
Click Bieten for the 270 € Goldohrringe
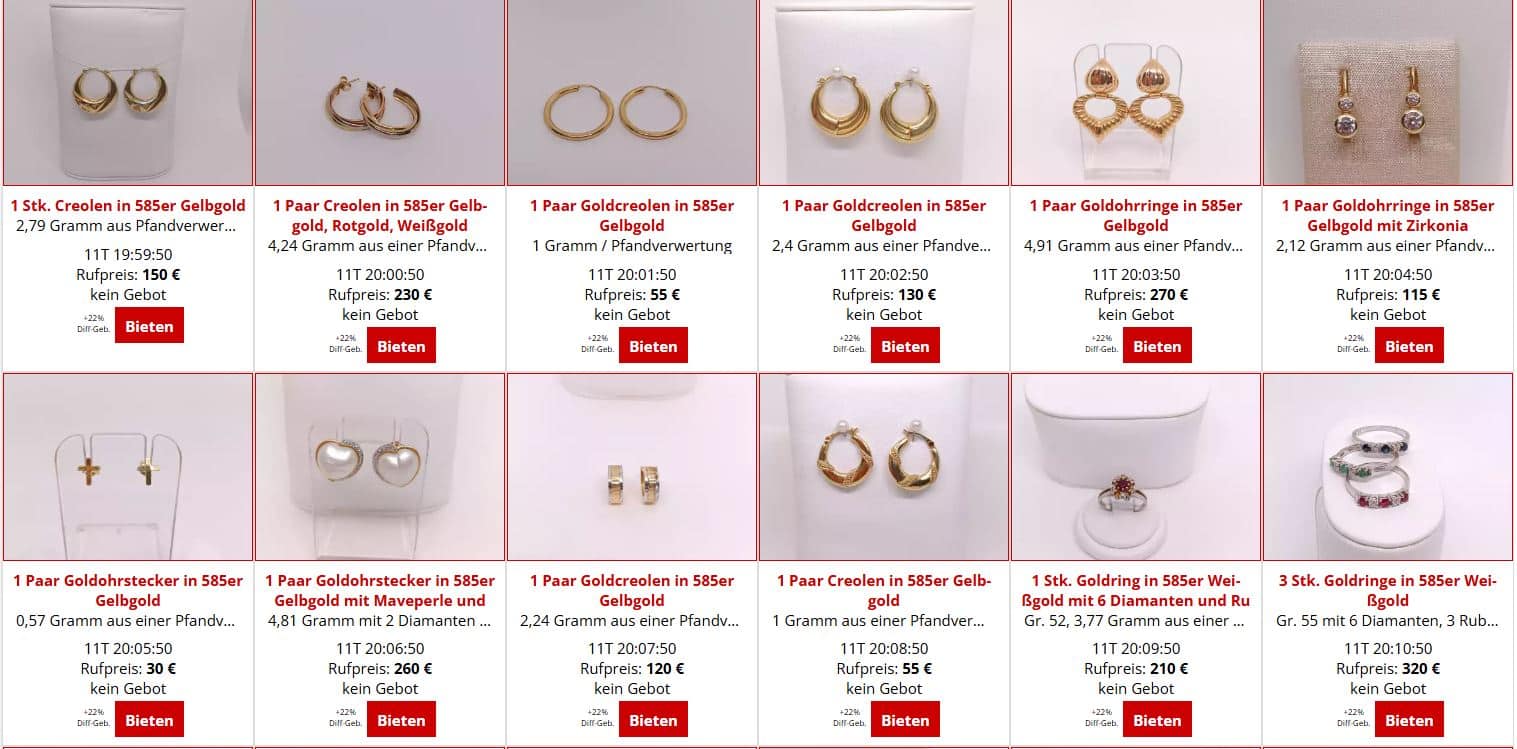1157,346
